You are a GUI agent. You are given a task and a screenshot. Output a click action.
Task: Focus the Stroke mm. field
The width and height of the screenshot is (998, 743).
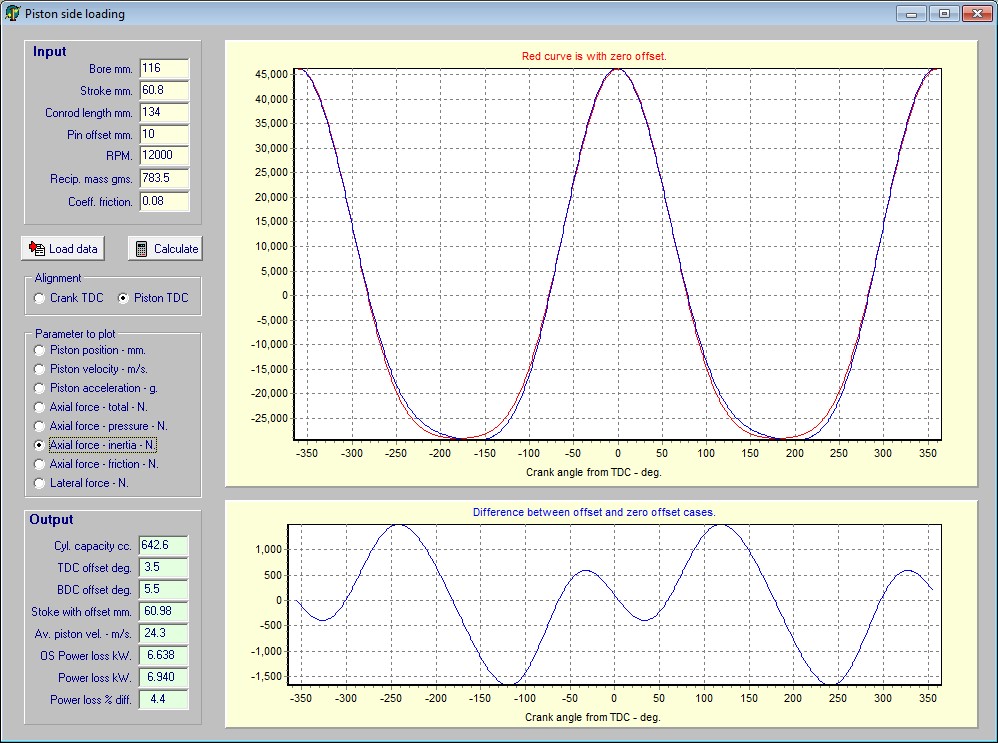(x=164, y=91)
